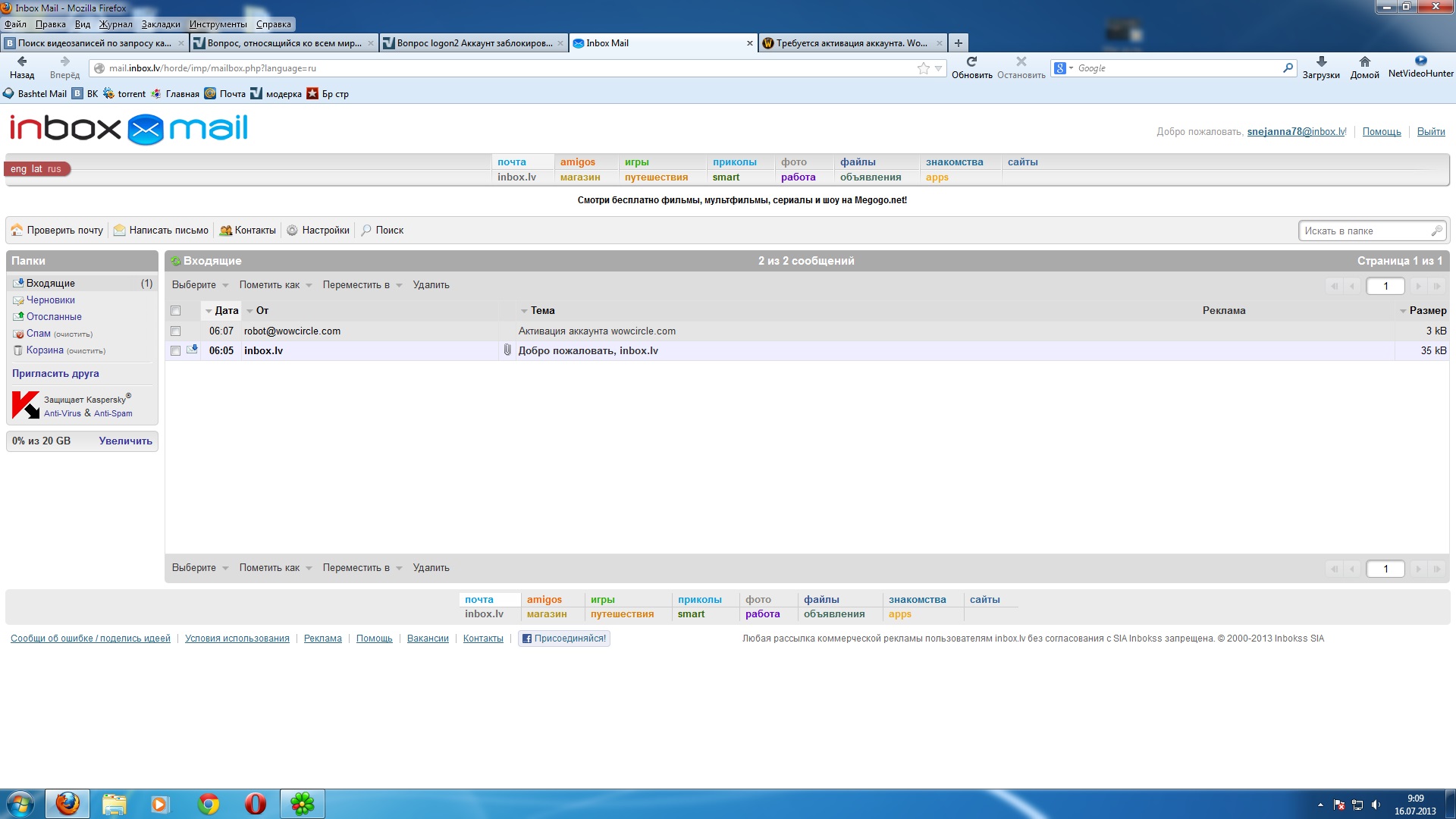This screenshot has height=819, width=1456.
Task: Click the Reload page icon
Action: pos(971,61)
